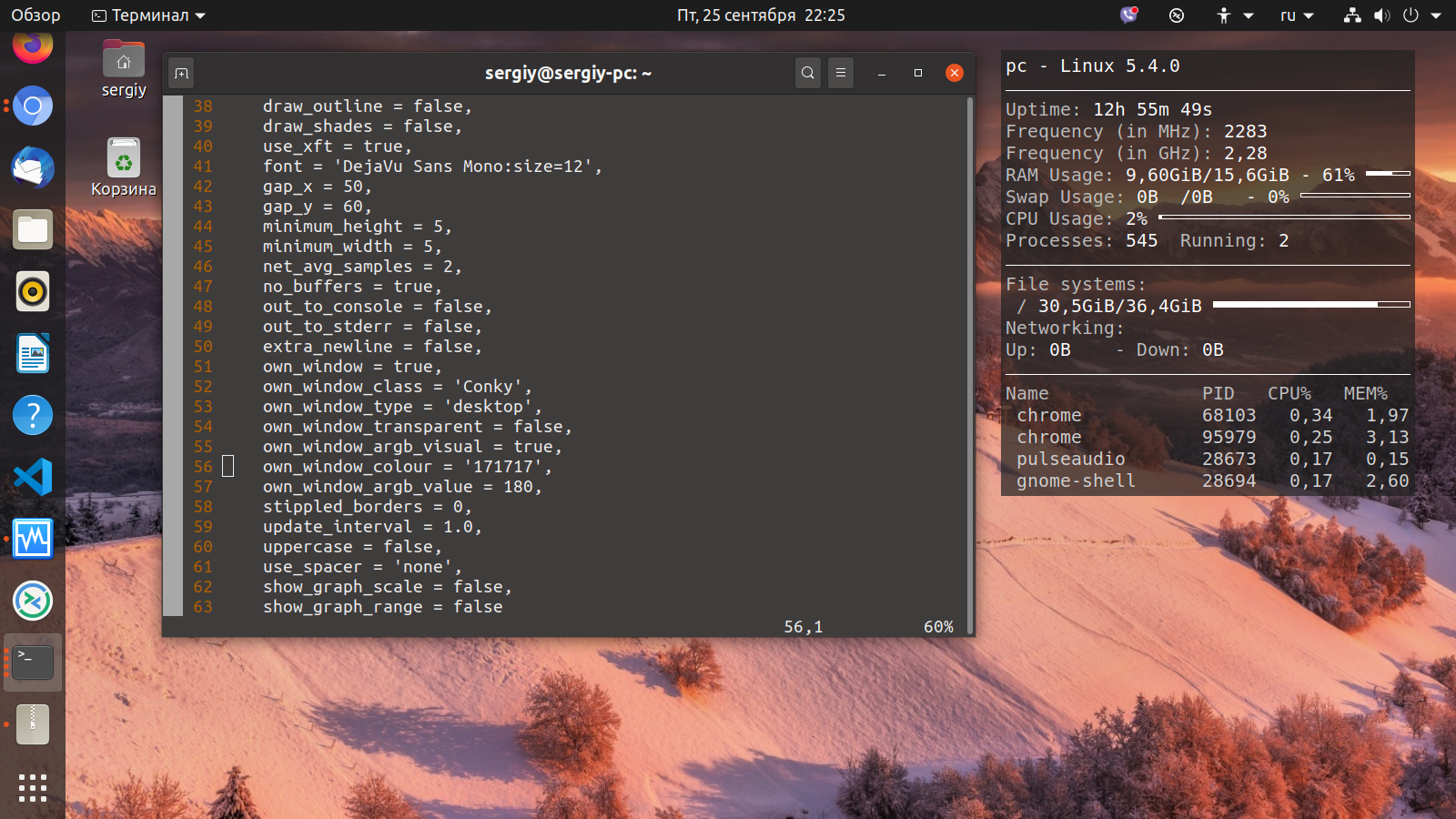Open the date and time calendar

coord(761,15)
